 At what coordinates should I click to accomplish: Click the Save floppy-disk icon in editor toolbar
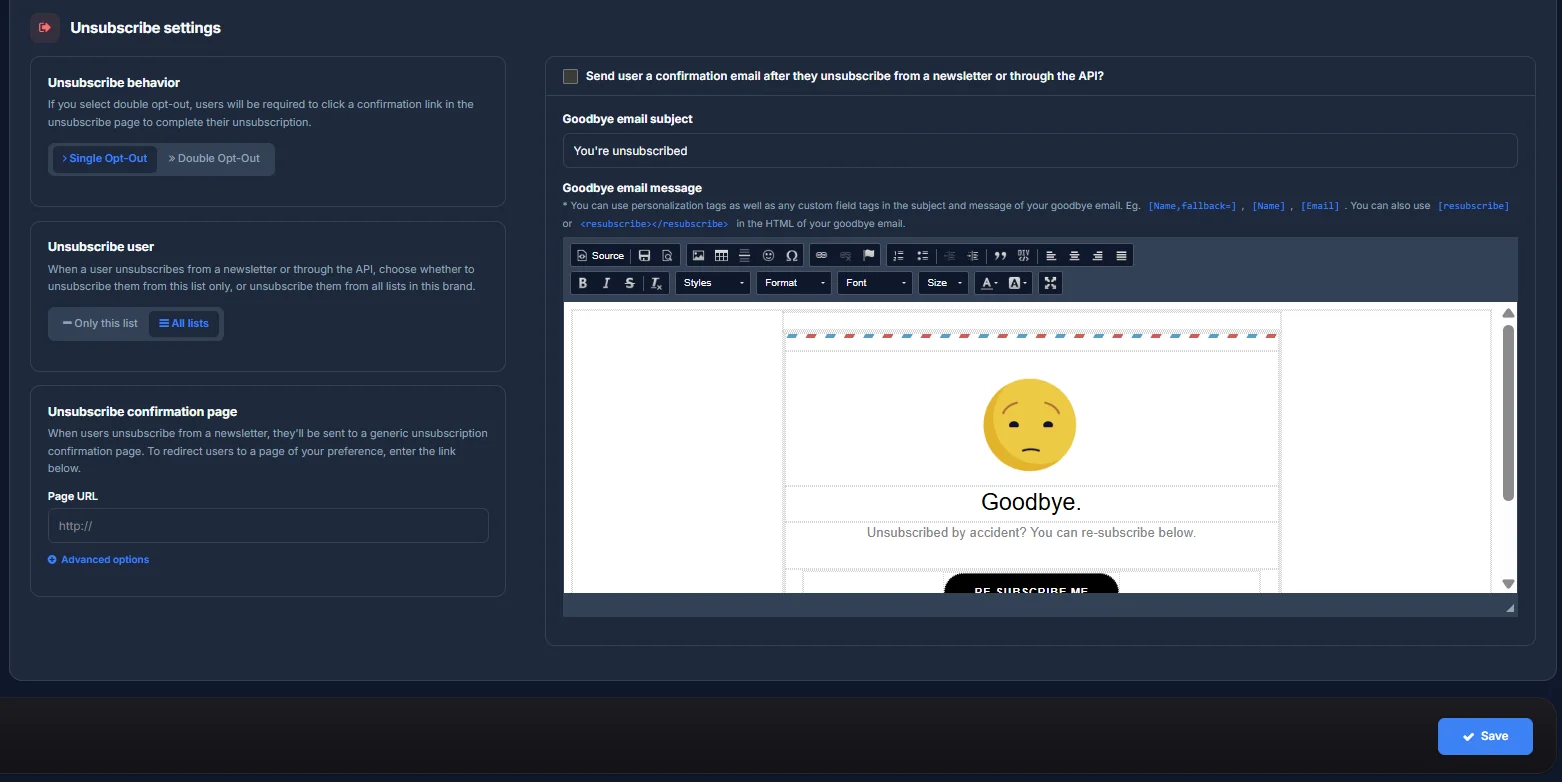point(644,256)
